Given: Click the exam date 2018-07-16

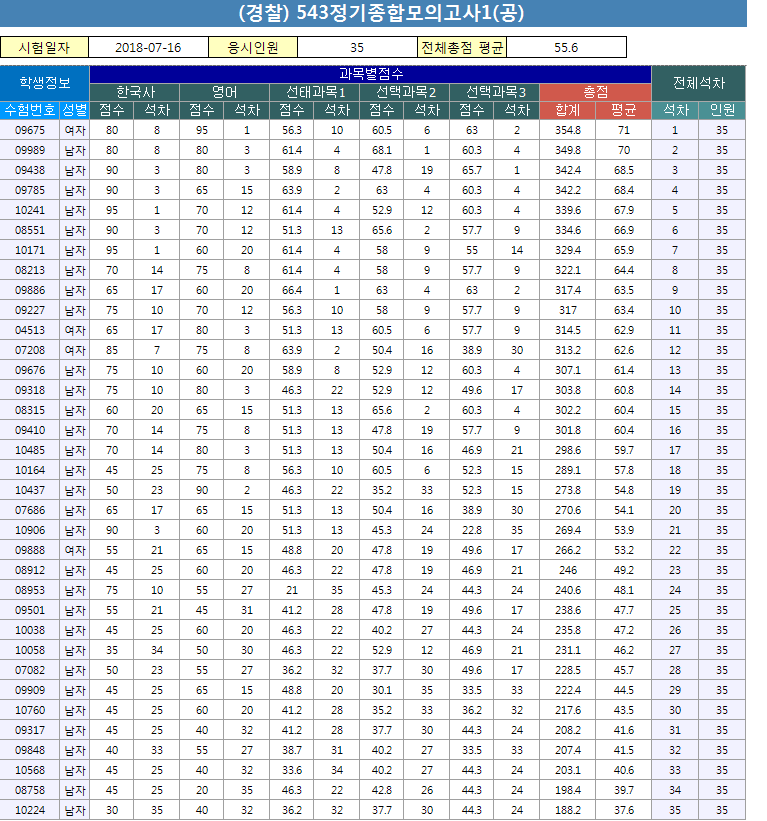Looking at the screenshot, I should (148, 48).
